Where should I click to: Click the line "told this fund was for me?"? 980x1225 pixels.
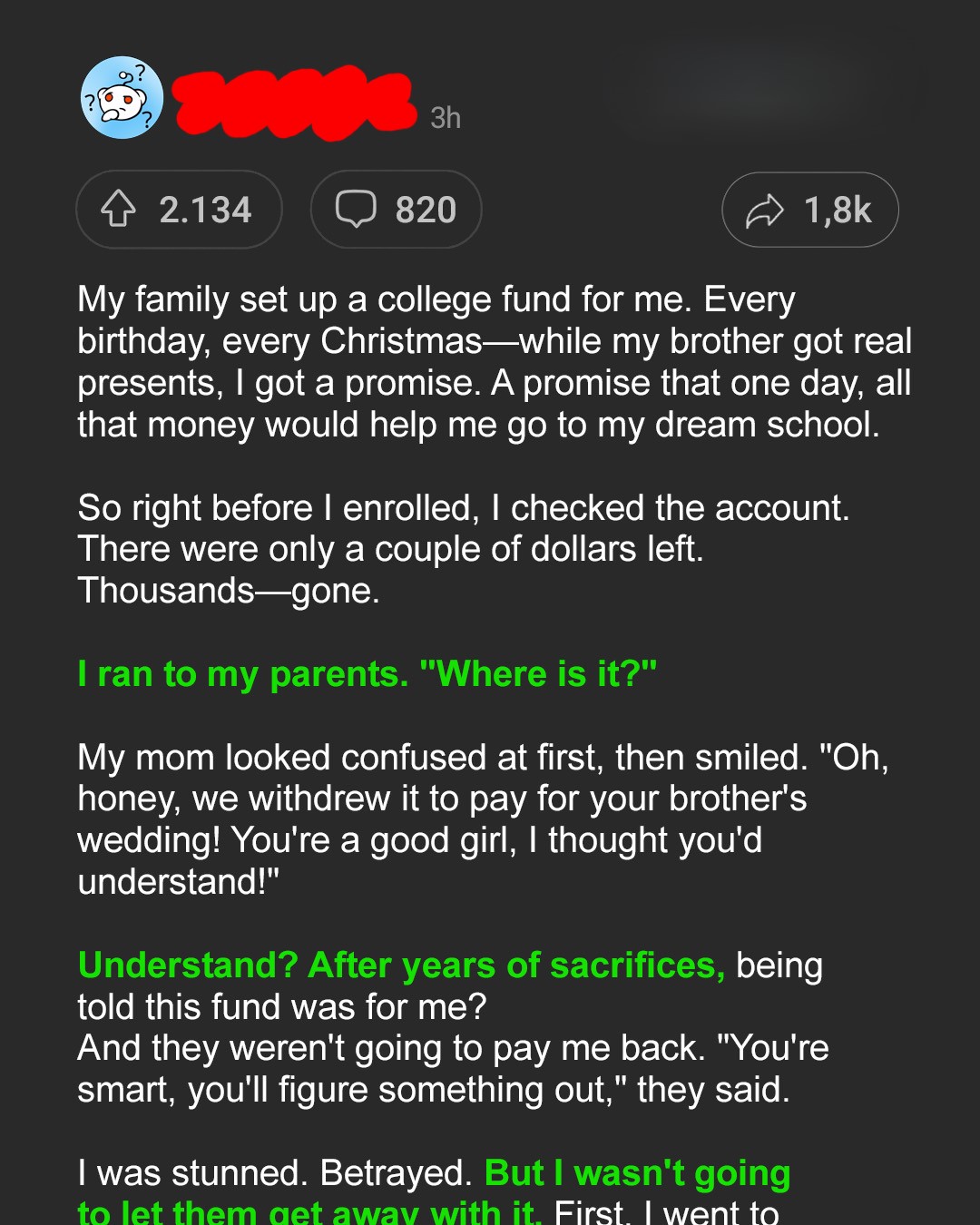pos(282,1007)
